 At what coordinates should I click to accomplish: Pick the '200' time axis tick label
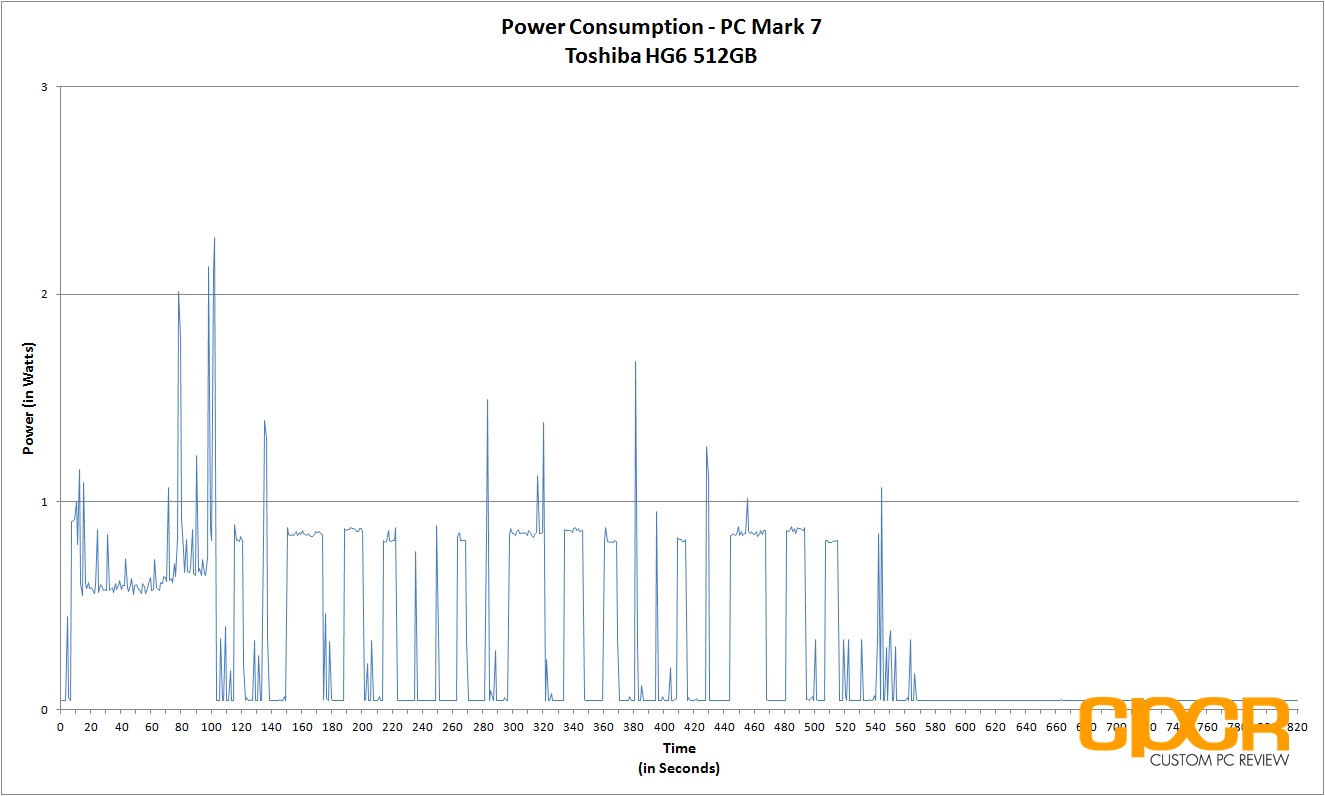(362, 727)
